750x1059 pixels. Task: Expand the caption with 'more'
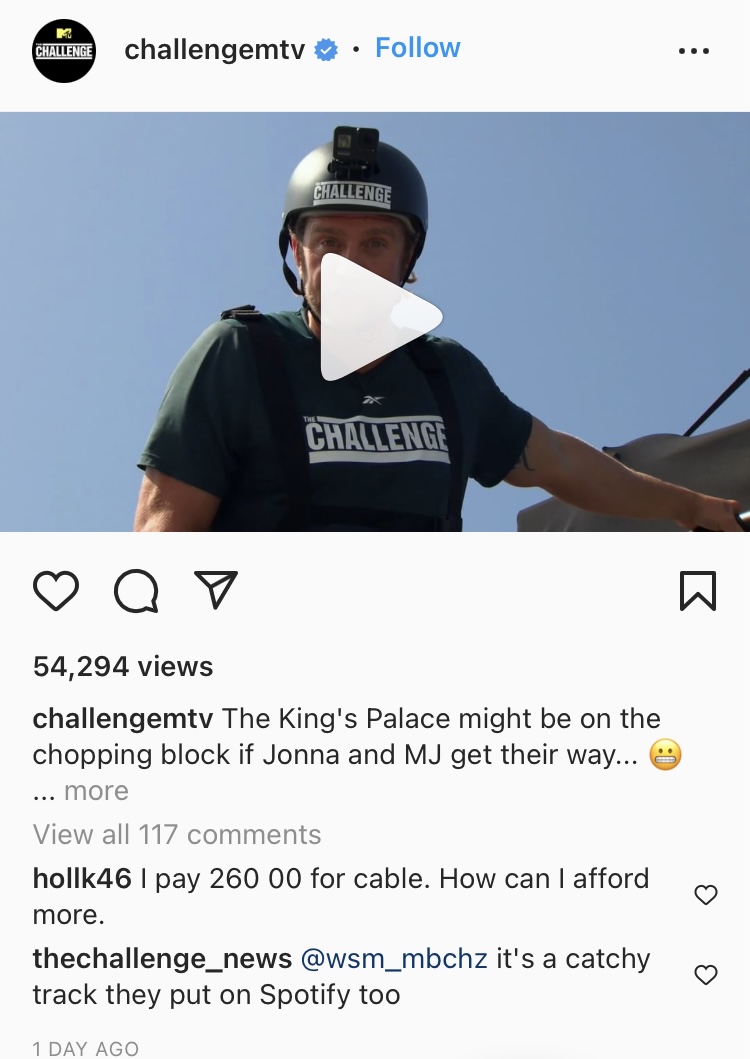click(96, 790)
